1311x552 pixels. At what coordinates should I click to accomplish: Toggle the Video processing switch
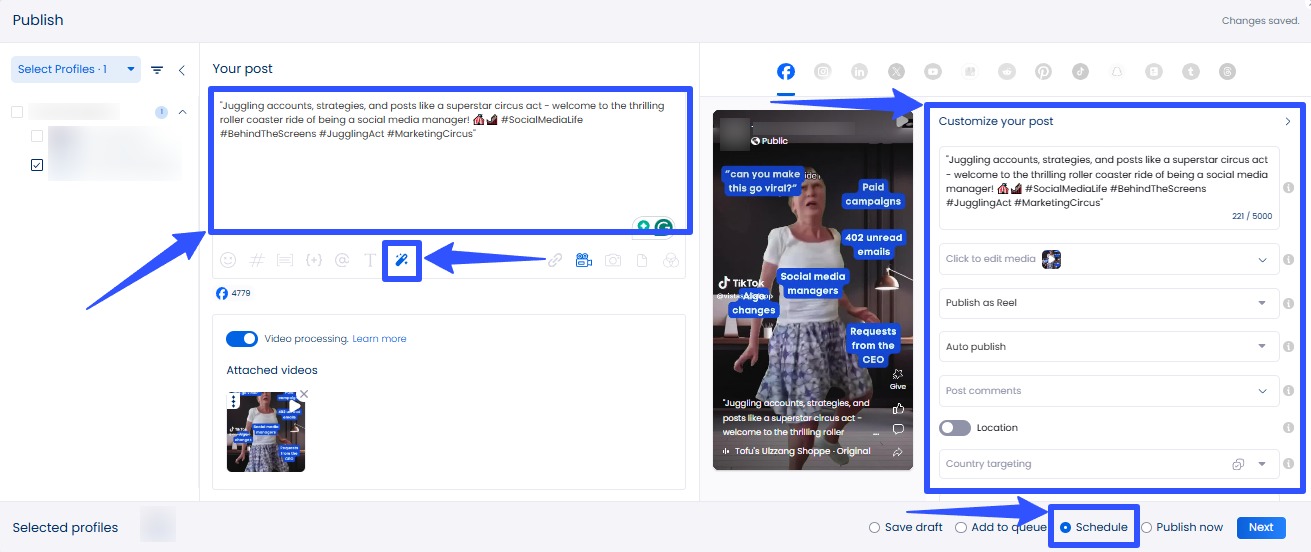(242, 339)
